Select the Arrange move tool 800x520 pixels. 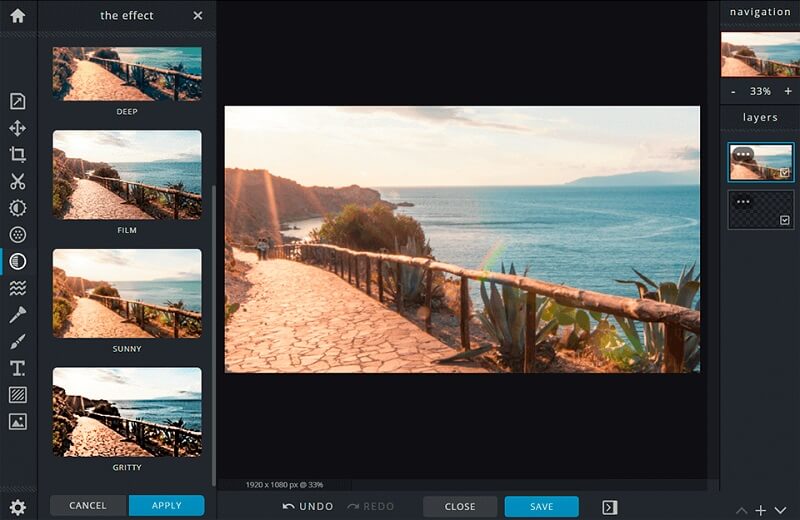tap(17, 128)
